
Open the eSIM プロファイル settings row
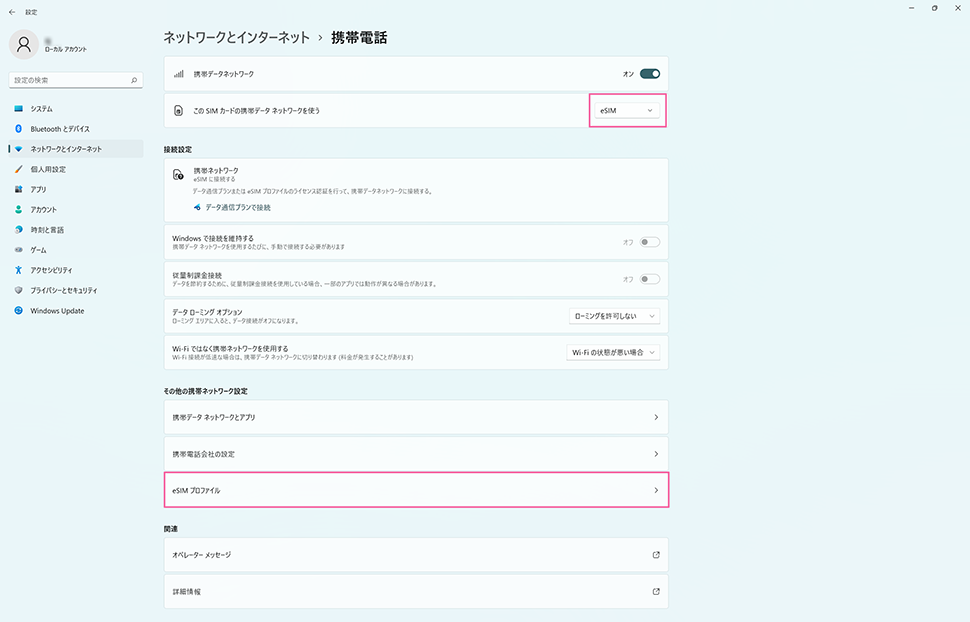pos(415,491)
